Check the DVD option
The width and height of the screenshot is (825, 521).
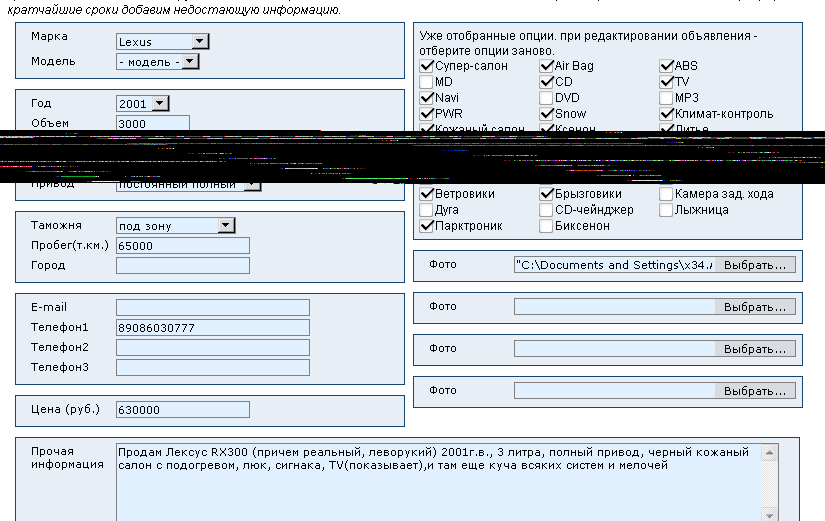(x=547, y=98)
